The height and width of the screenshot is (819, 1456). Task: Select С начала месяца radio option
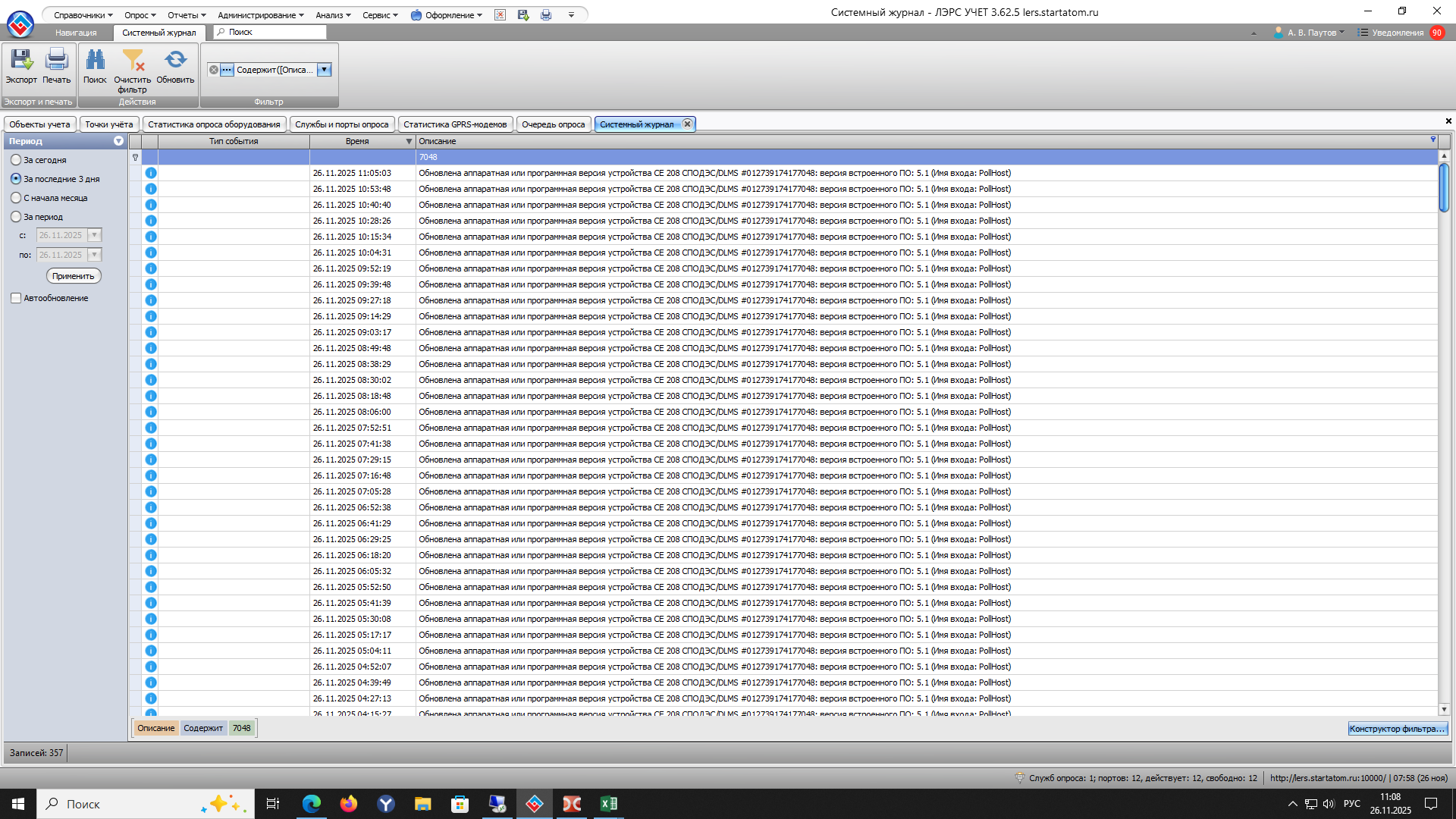16,198
